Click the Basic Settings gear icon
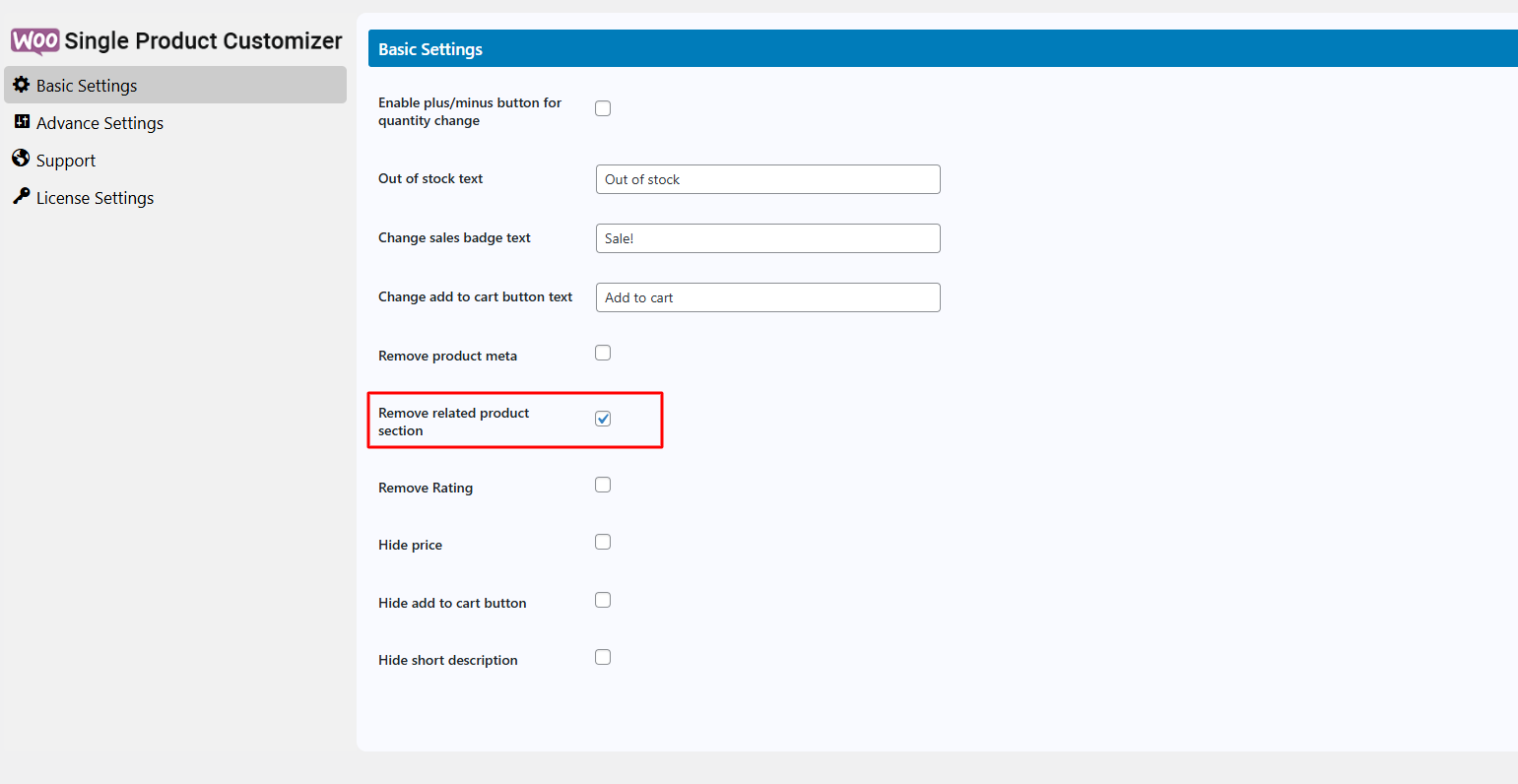This screenshot has height=784, width=1518. [21, 86]
